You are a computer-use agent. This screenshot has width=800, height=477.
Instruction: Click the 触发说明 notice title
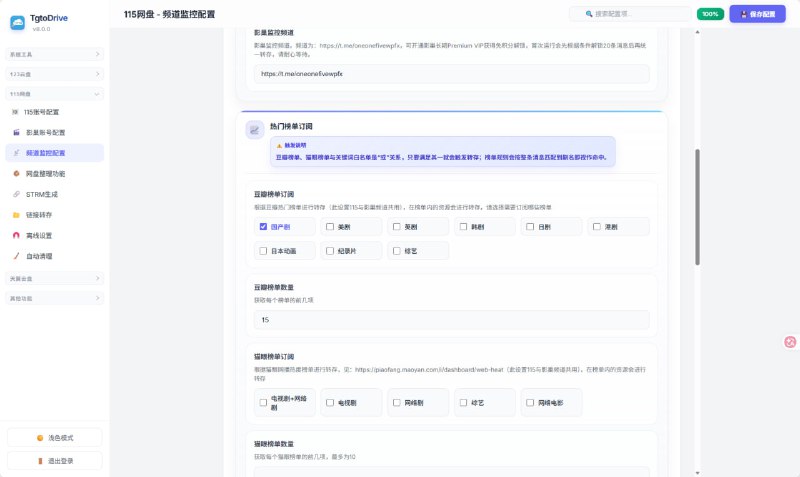295,145
